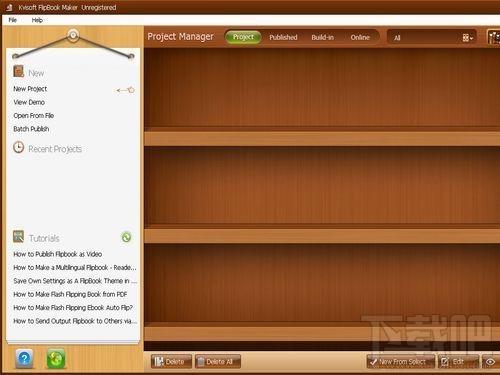Screen dimensions: 500x375
Task: Click the New From Select button
Action: click(401, 362)
